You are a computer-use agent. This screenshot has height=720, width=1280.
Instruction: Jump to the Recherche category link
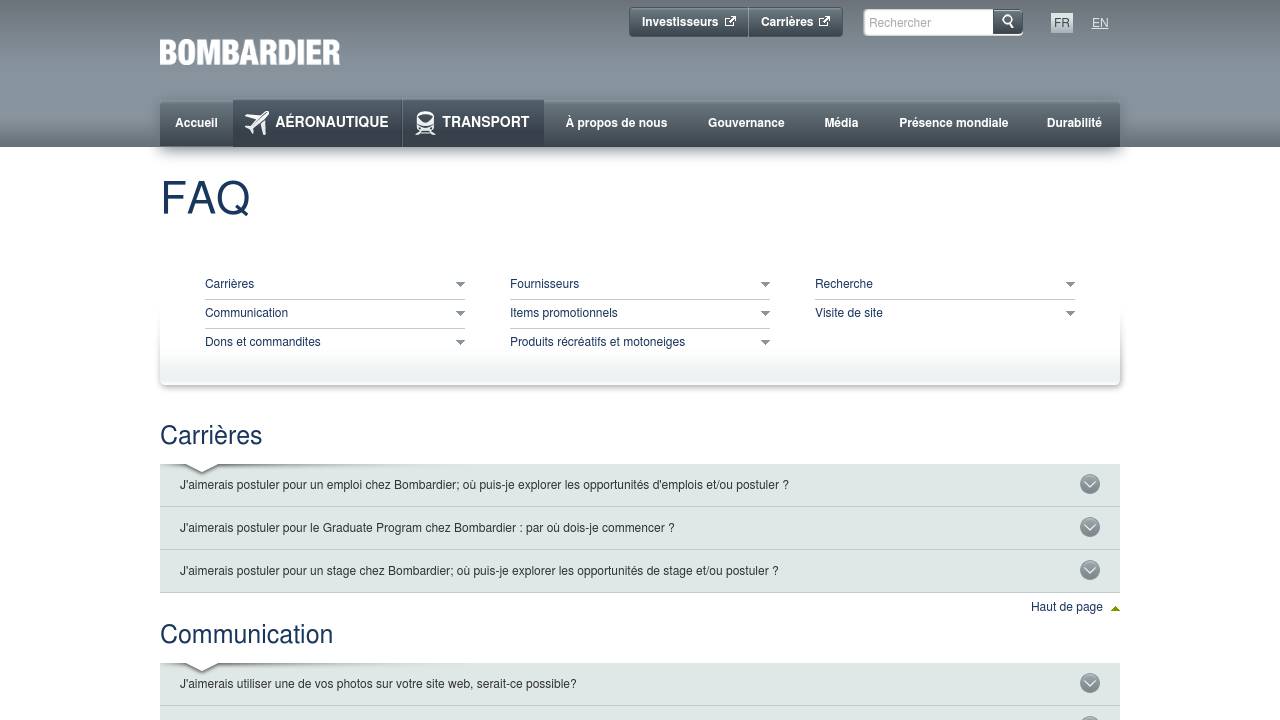click(x=844, y=284)
